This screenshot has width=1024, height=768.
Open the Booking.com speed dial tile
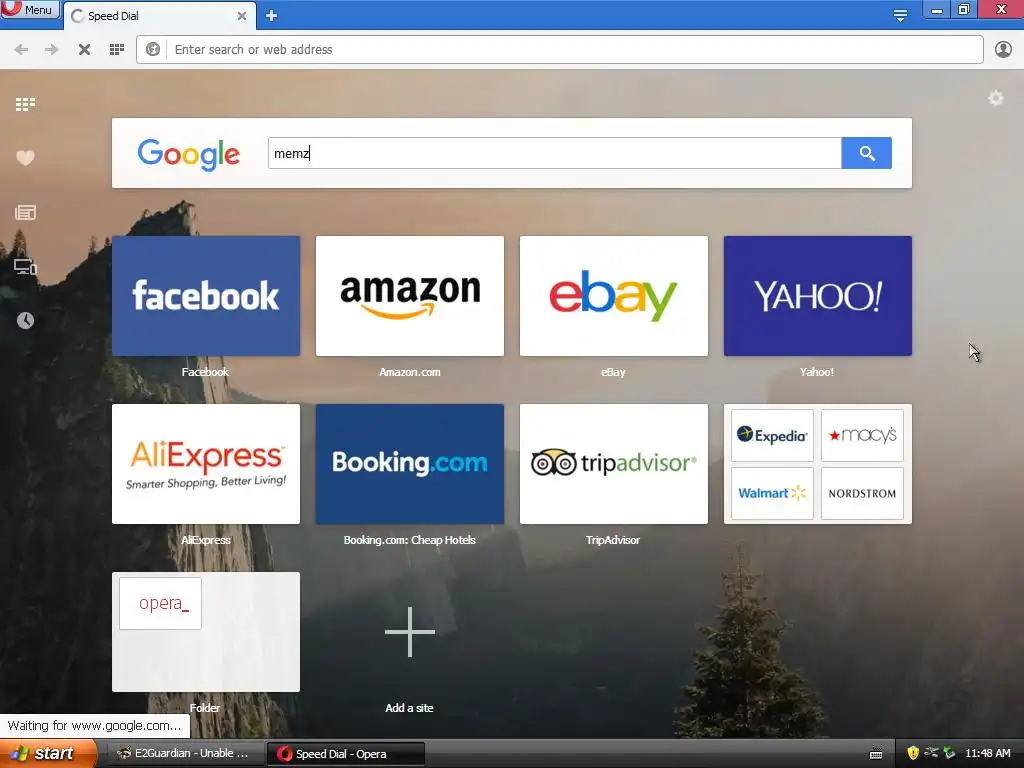(x=409, y=464)
